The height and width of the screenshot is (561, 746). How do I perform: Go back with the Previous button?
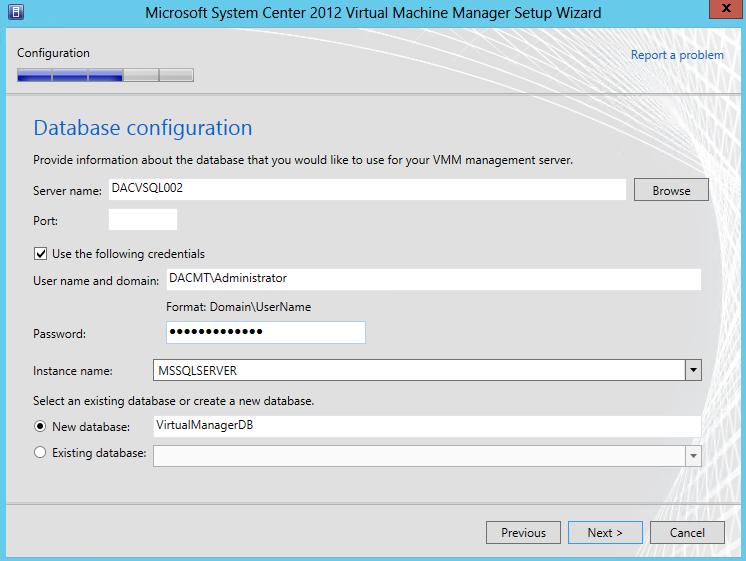[523, 532]
